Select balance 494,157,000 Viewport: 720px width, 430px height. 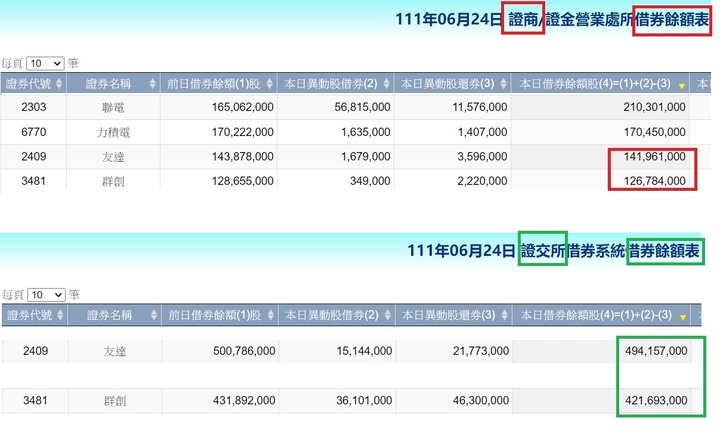coord(656,351)
